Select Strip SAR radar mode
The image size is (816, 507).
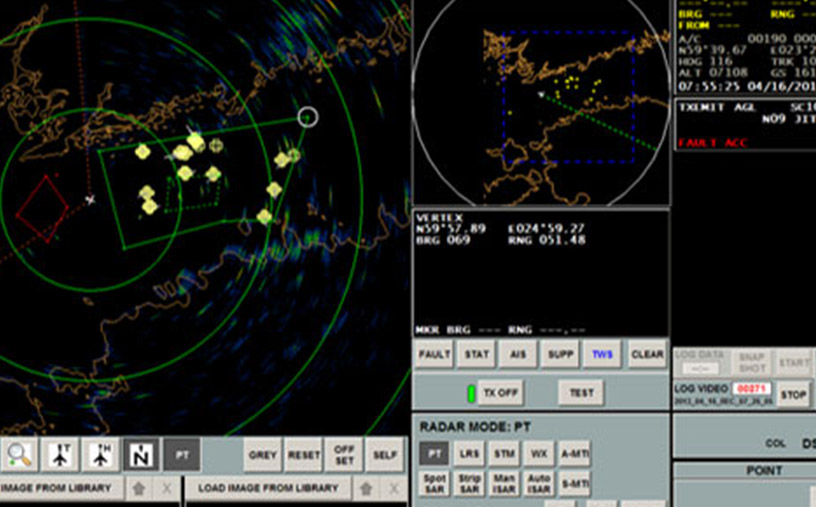[469, 484]
